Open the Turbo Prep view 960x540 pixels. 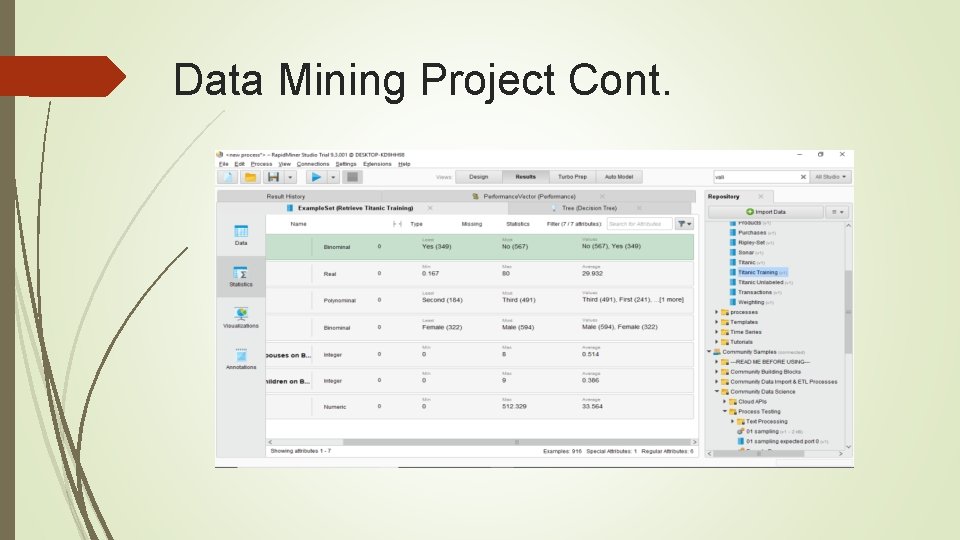[572, 177]
